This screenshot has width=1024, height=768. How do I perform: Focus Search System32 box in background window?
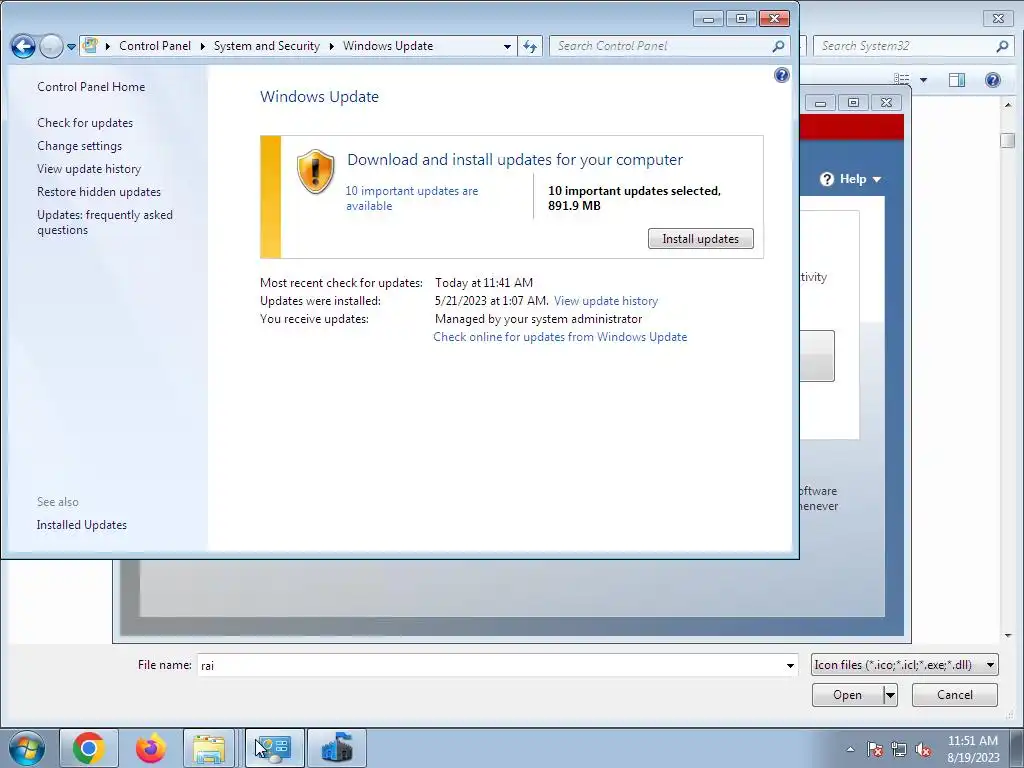(904, 46)
